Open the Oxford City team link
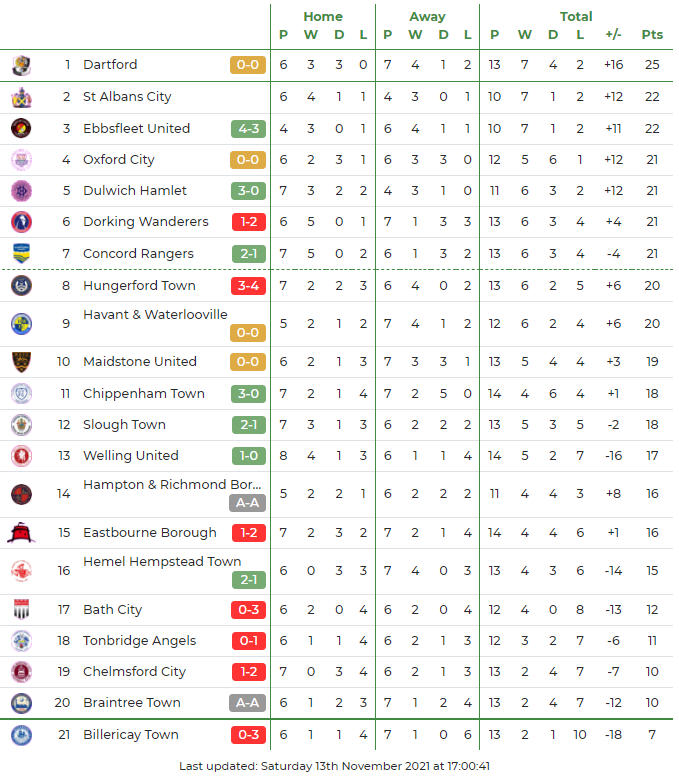 click(119, 159)
